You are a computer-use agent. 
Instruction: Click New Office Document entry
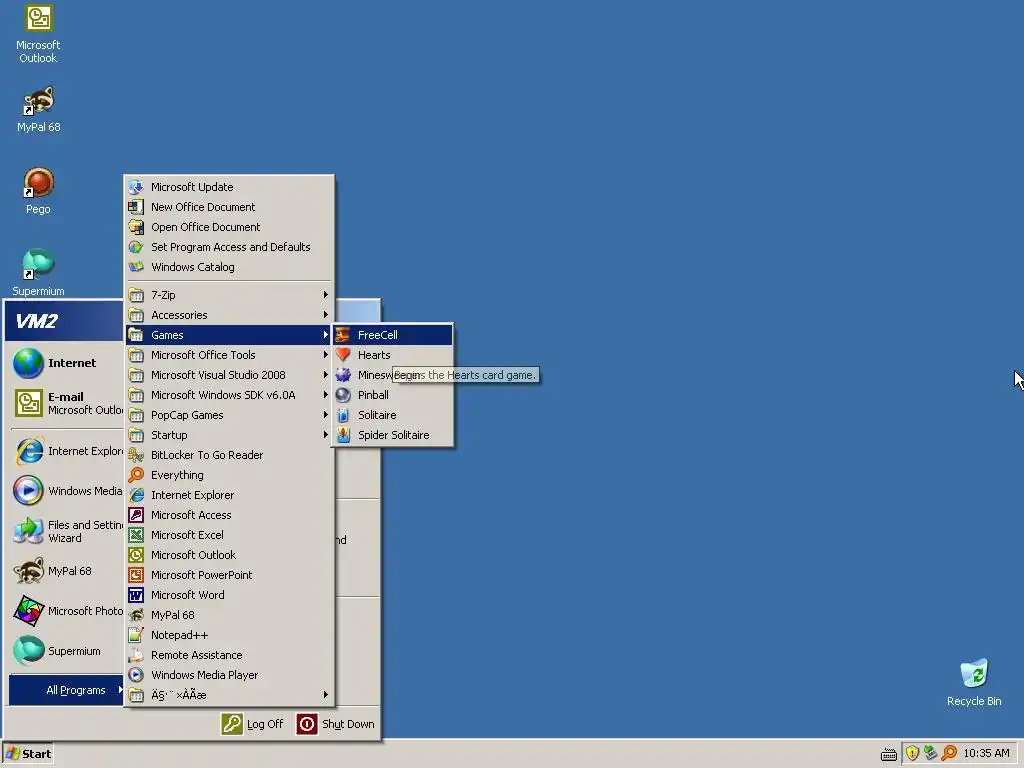coord(229,207)
